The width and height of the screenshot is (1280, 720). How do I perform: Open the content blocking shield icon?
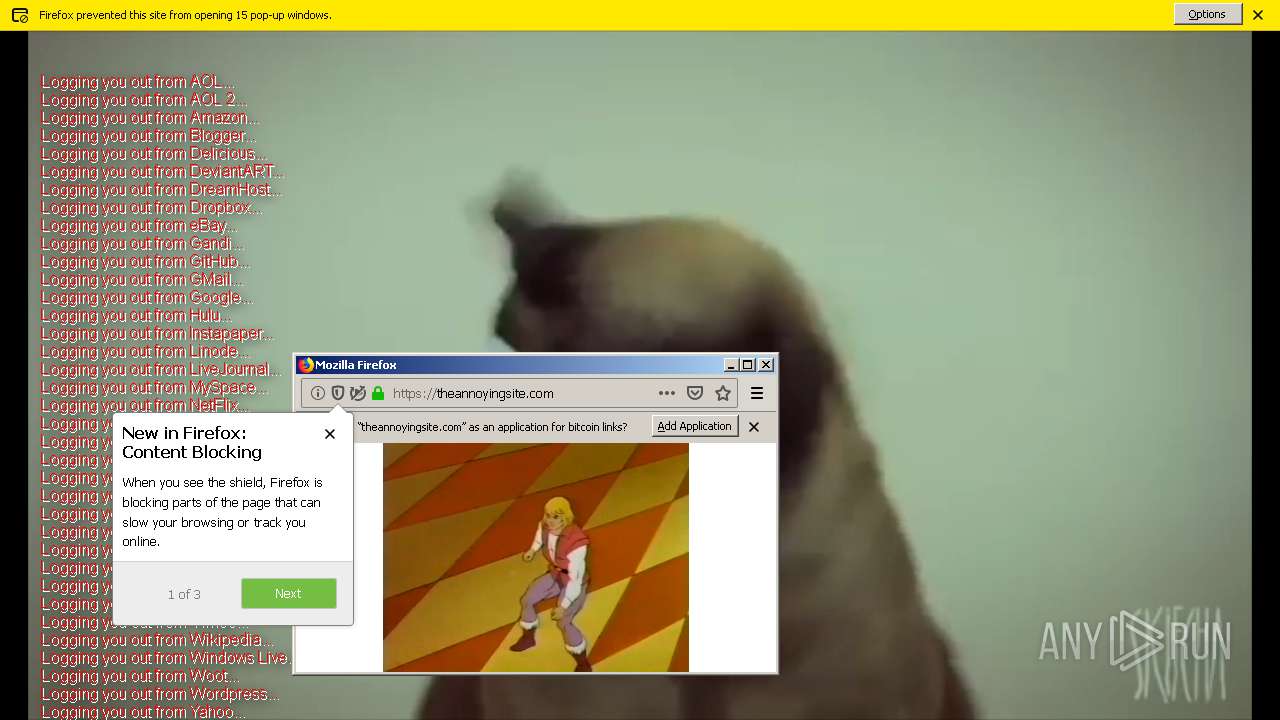338,393
